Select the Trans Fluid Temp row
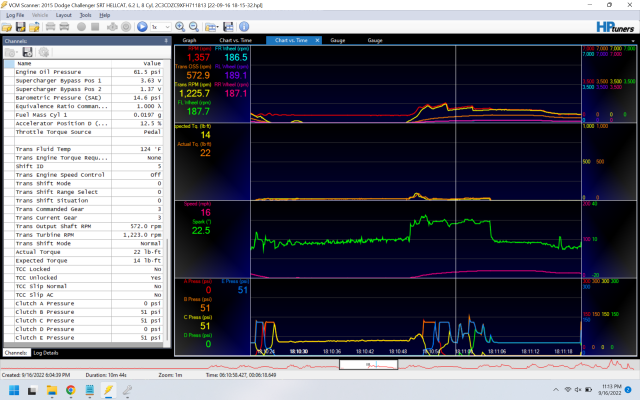The width and height of the screenshot is (640, 400). click(83, 149)
